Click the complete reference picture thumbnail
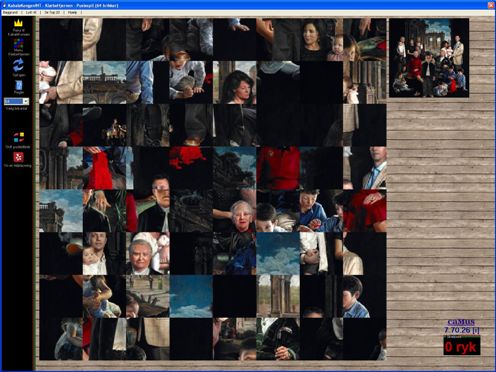Screen dimensions: 496x372 tap(429, 58)
